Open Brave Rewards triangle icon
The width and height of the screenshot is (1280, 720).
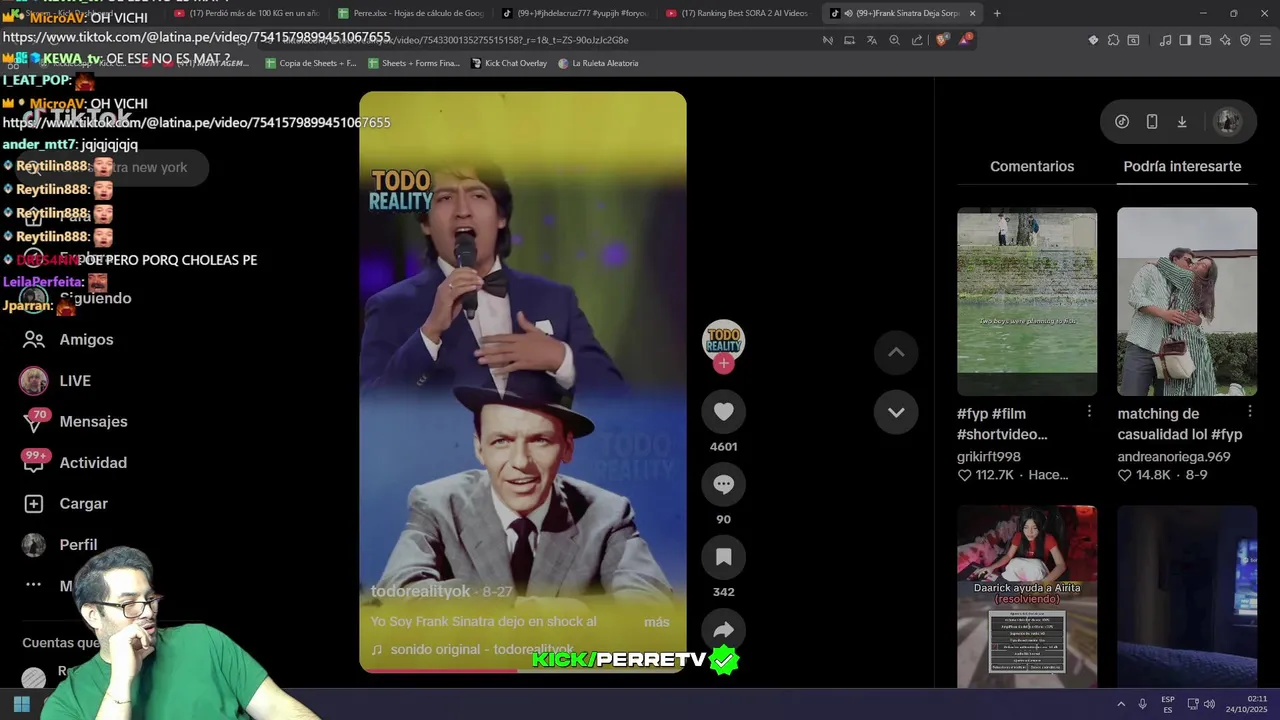click(x=964, y=40)
